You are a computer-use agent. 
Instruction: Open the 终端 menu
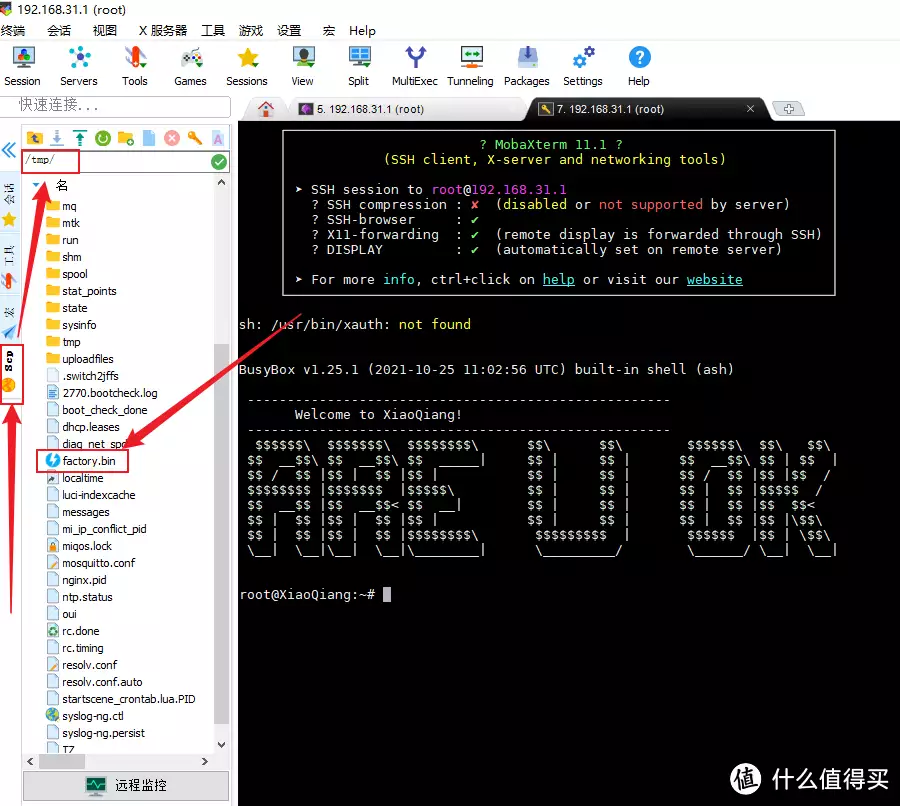click(13, 30)
